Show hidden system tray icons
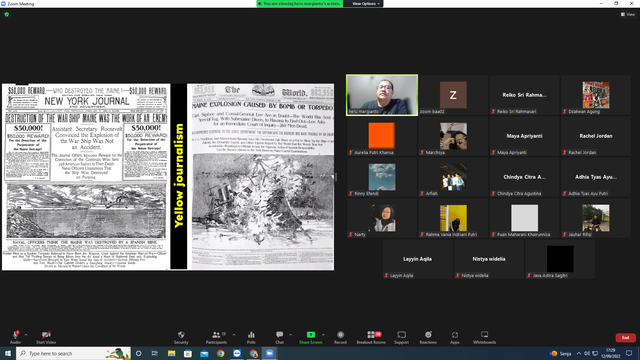640x360 pixels. point(579,353)
